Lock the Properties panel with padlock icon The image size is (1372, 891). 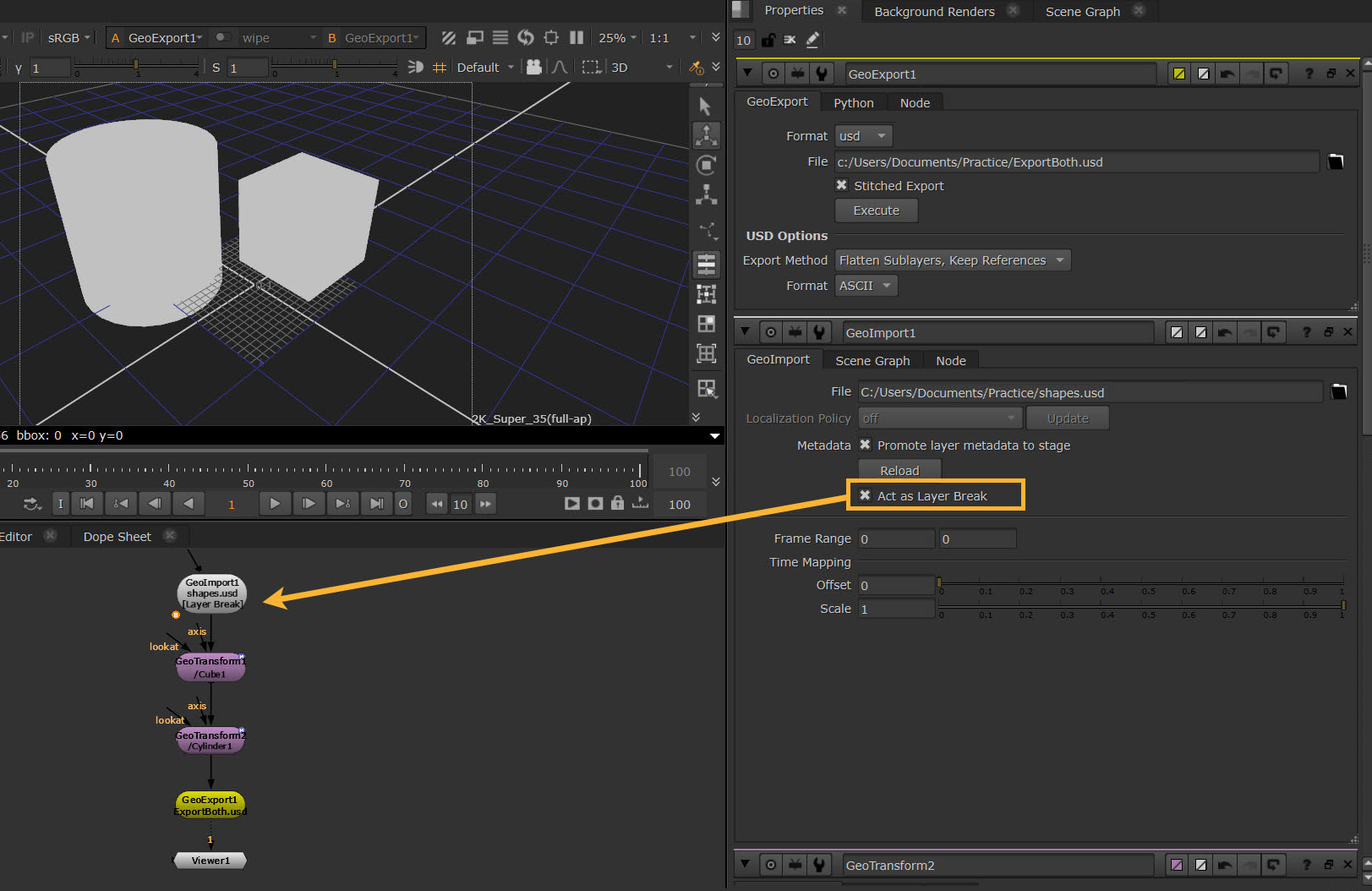coord(768,40)
